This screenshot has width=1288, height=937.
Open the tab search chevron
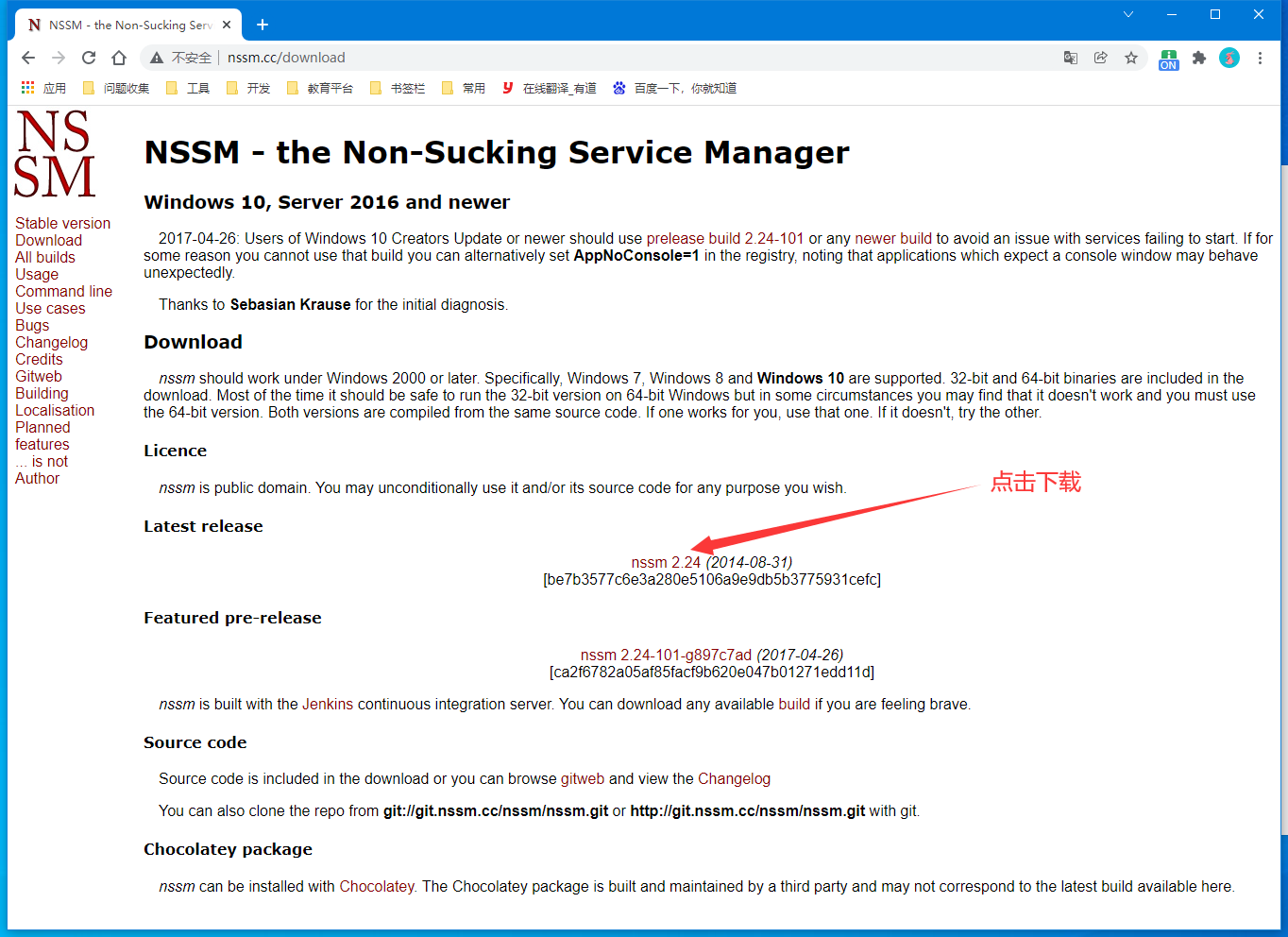coord(1129,14)
